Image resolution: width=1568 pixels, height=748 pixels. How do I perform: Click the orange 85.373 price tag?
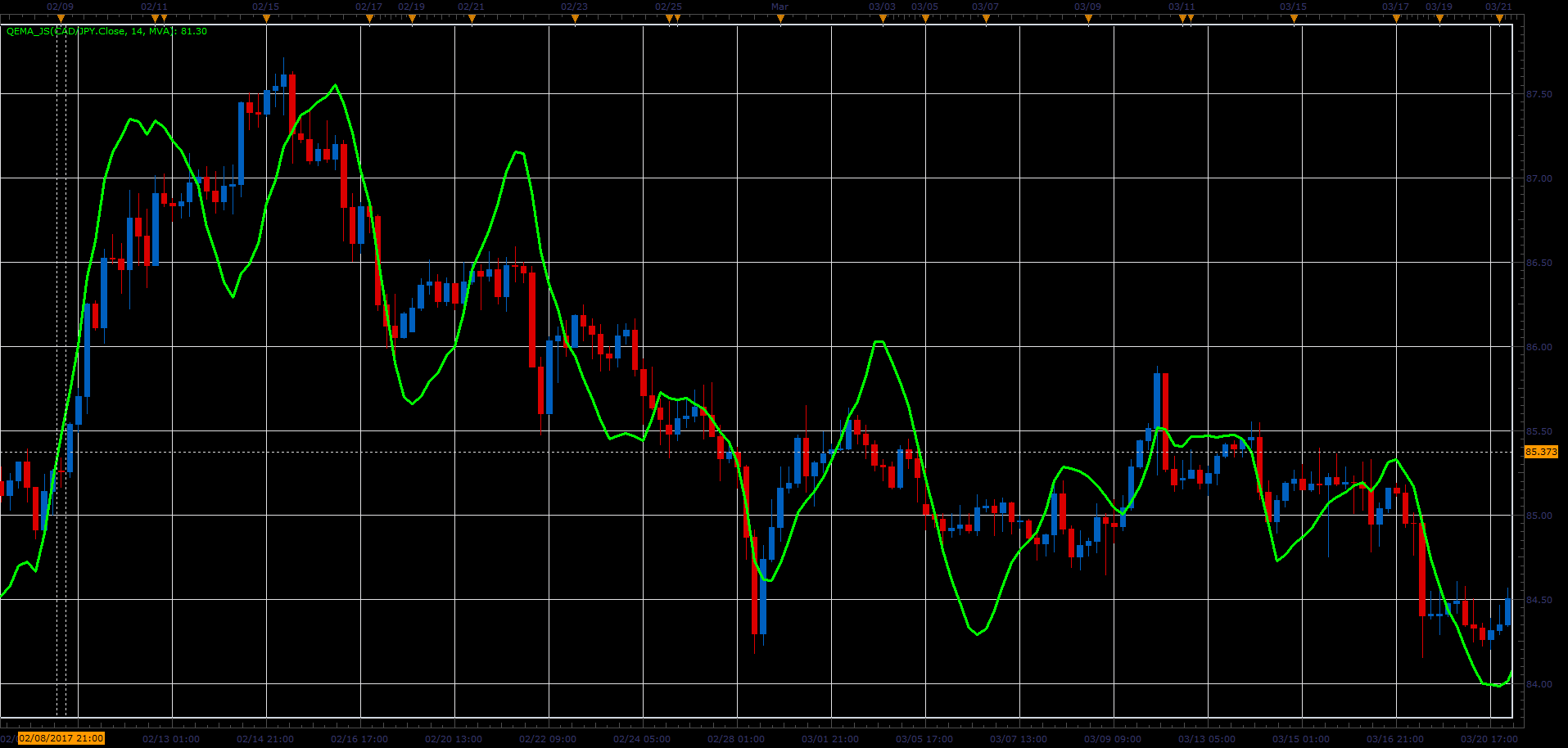(1541, 452)
